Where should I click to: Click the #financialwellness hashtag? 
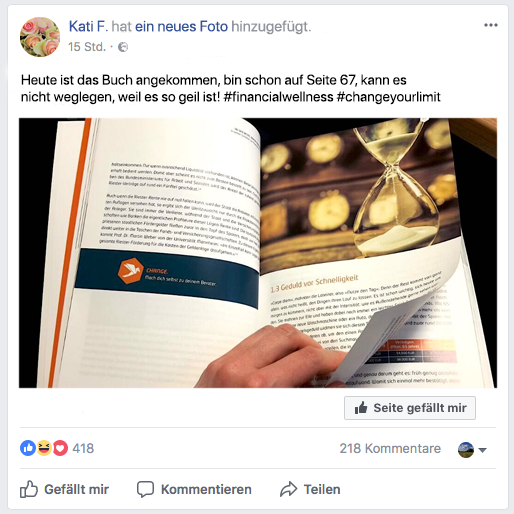click(278, 97)
